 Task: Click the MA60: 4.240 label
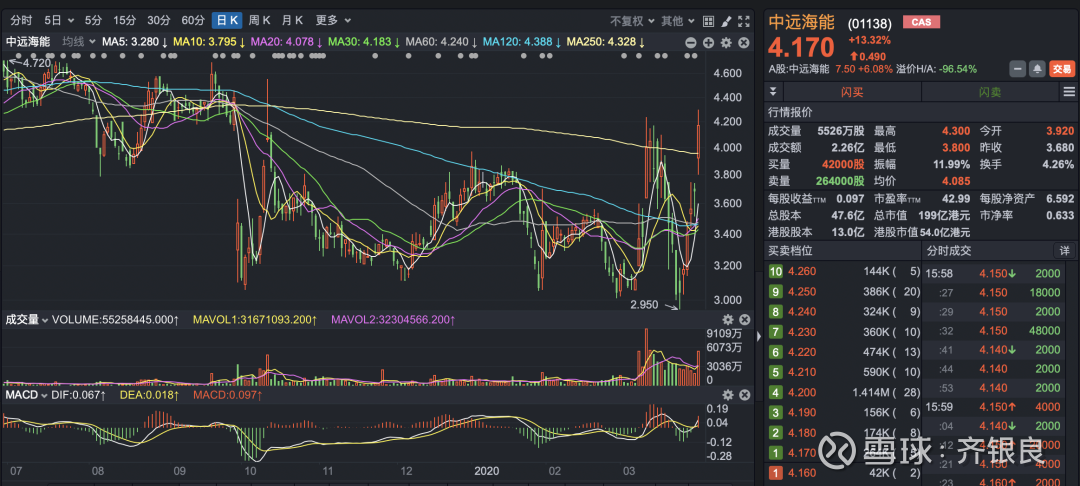tap(442, 42)
